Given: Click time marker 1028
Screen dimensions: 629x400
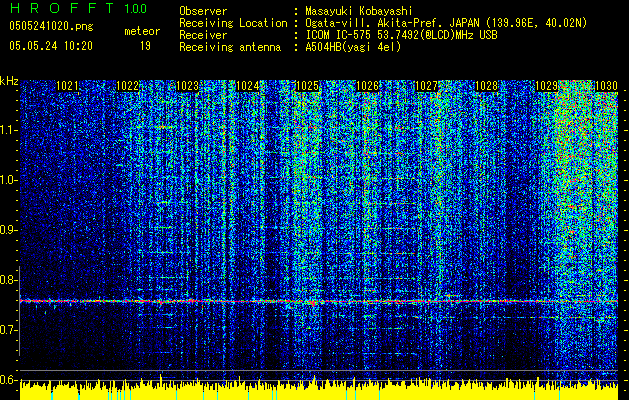Looking at the screenshot, I should [x=486, y=86].
